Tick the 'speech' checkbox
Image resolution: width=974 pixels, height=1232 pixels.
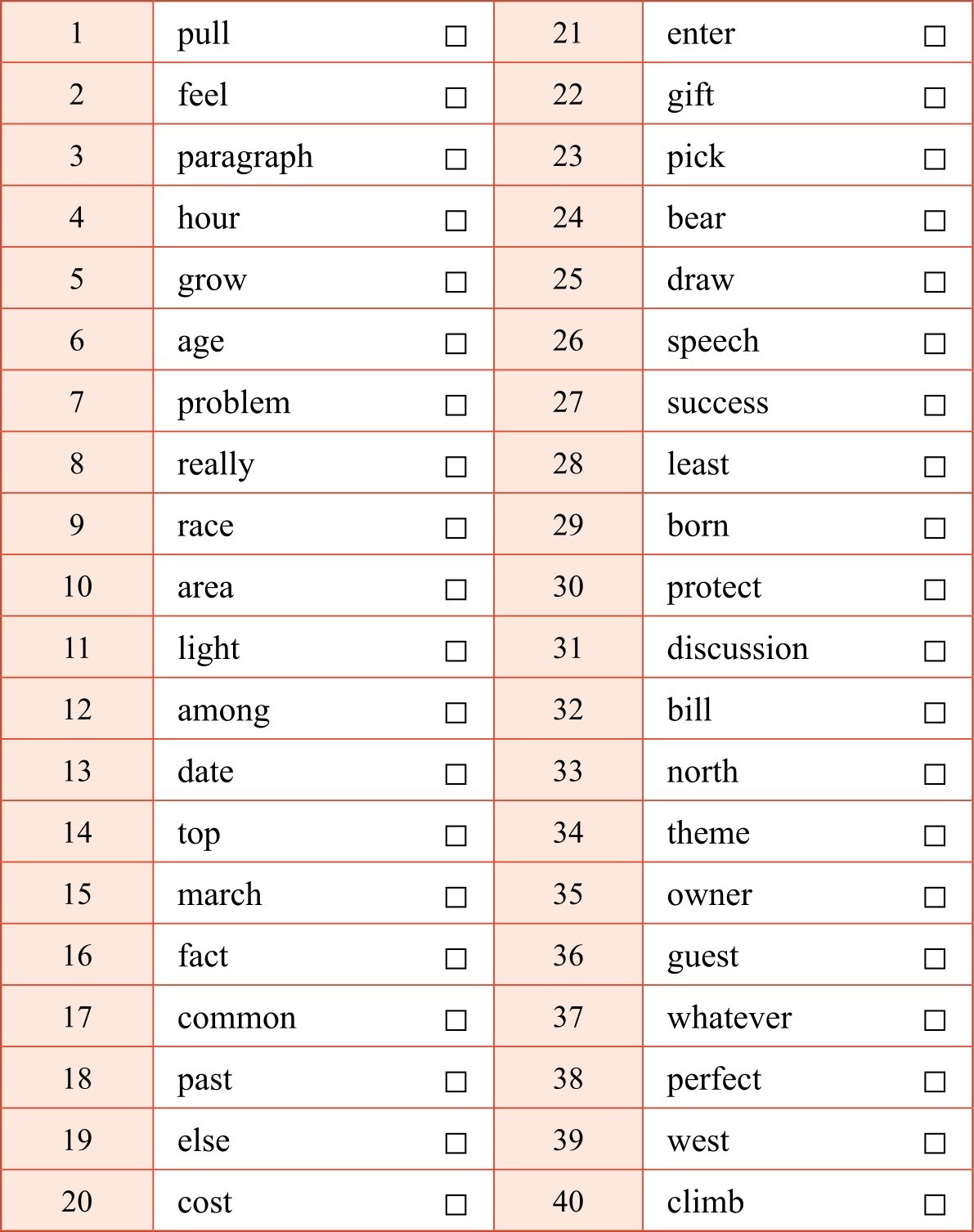pos(934,343)
